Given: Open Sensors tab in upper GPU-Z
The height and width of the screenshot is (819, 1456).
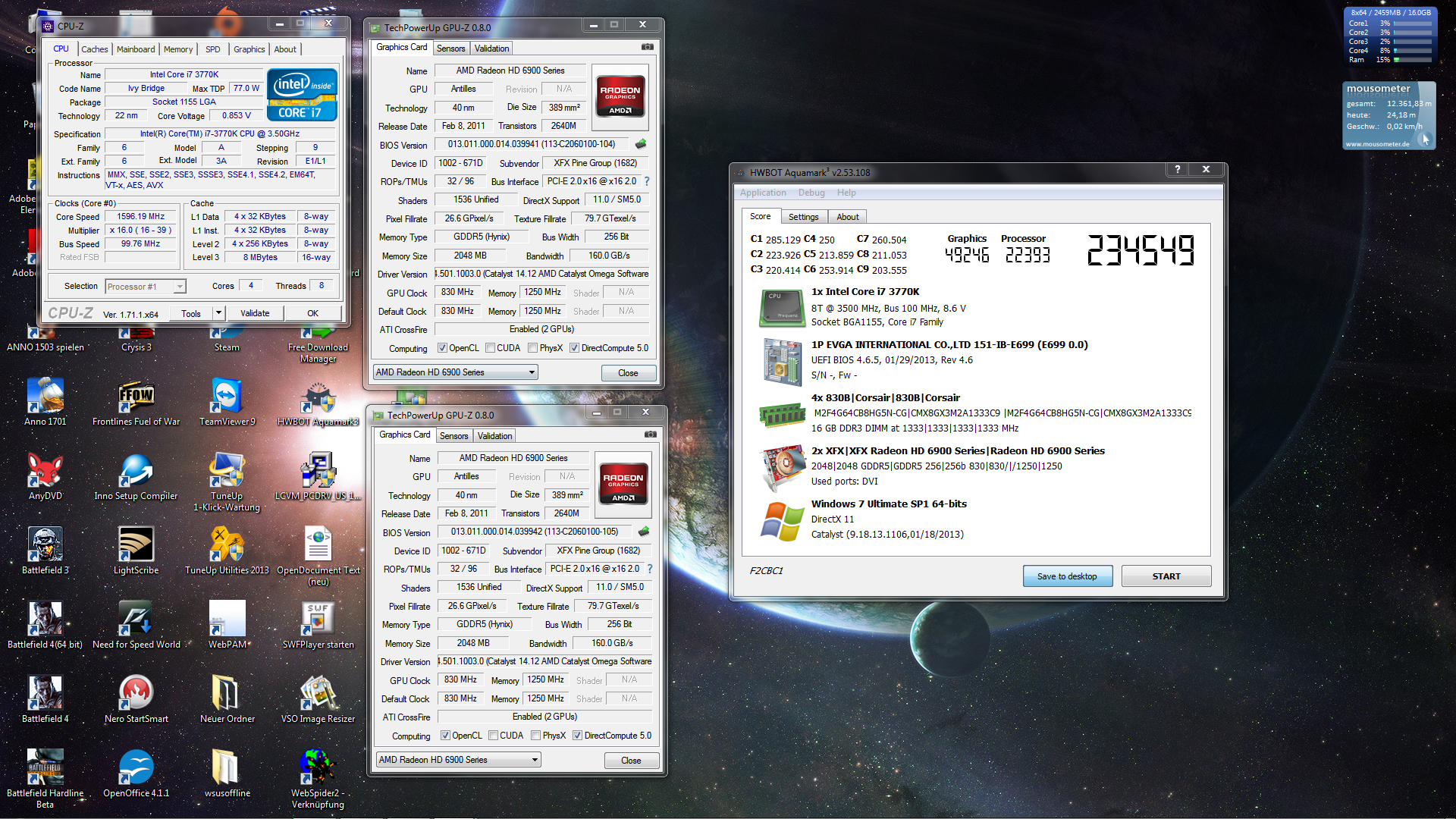Looking at the screenshot, I should pyautogui.click(x=451, y=49).
